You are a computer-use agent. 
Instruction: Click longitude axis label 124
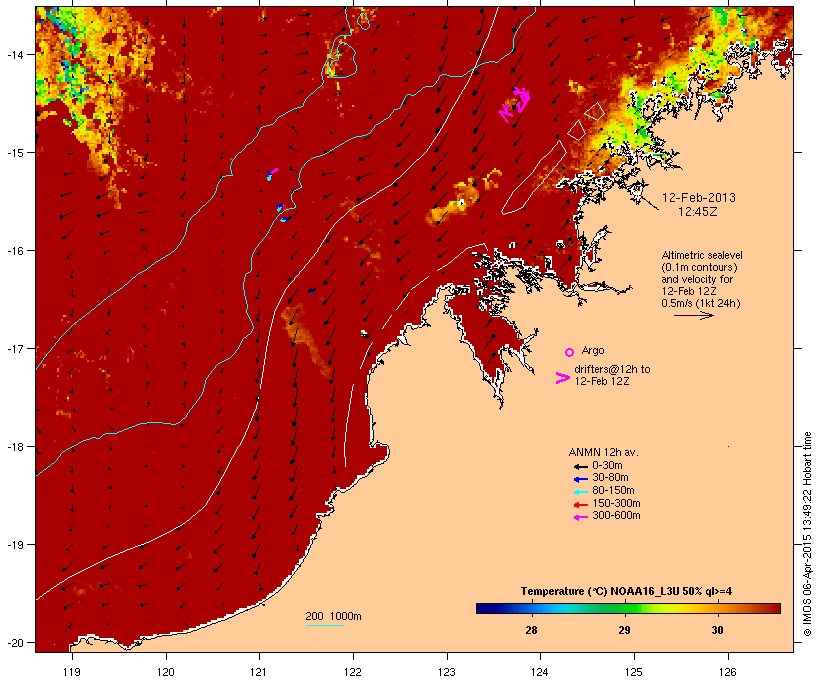point(540,672)
